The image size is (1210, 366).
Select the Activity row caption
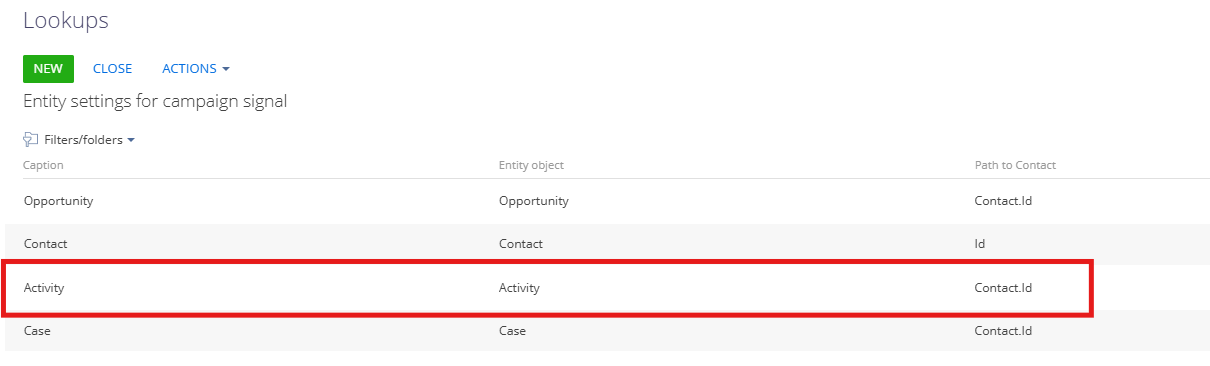tap(44, 288)
